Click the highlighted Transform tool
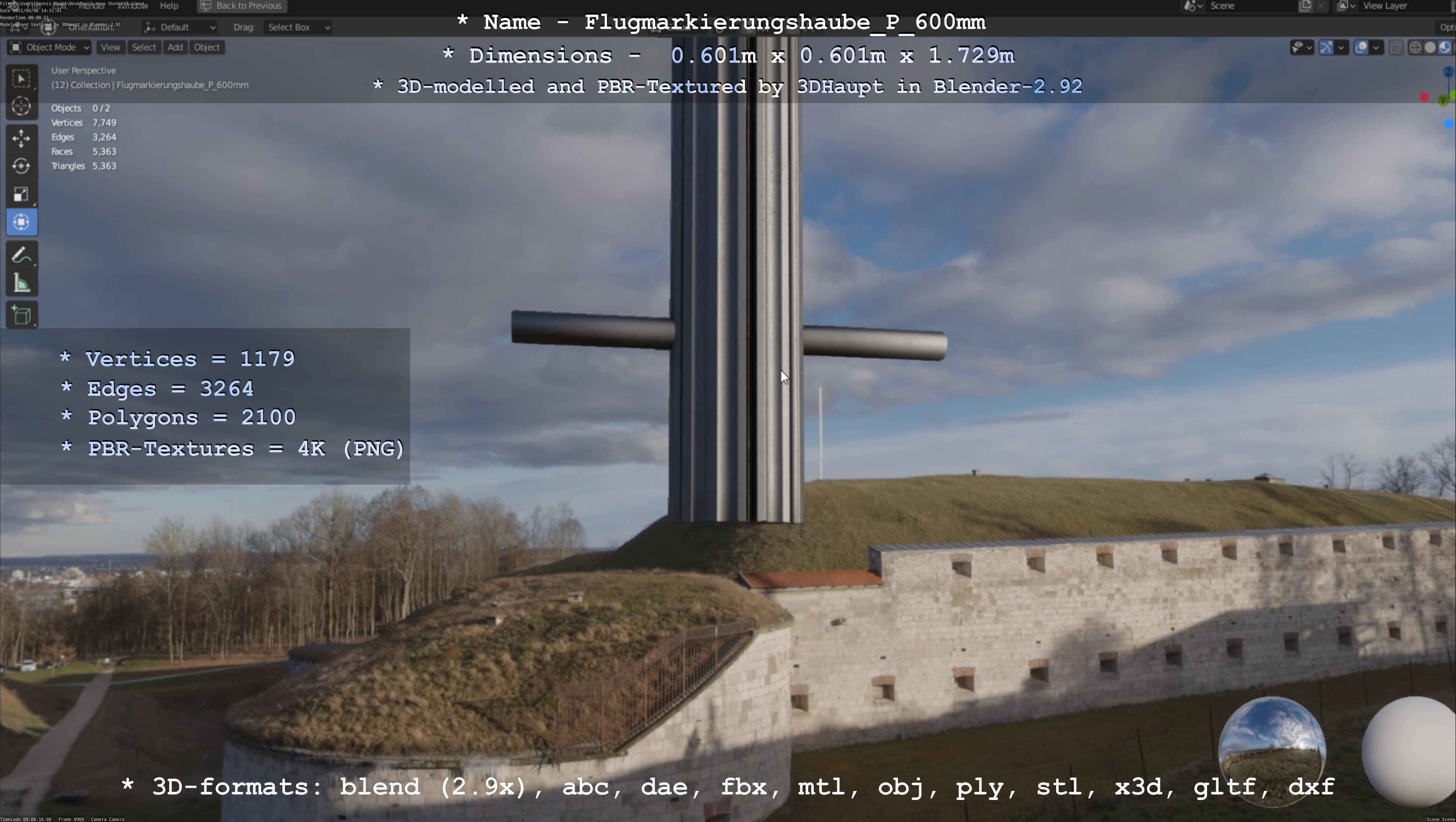Viewport: 1456px width, 822px height. 21,222
